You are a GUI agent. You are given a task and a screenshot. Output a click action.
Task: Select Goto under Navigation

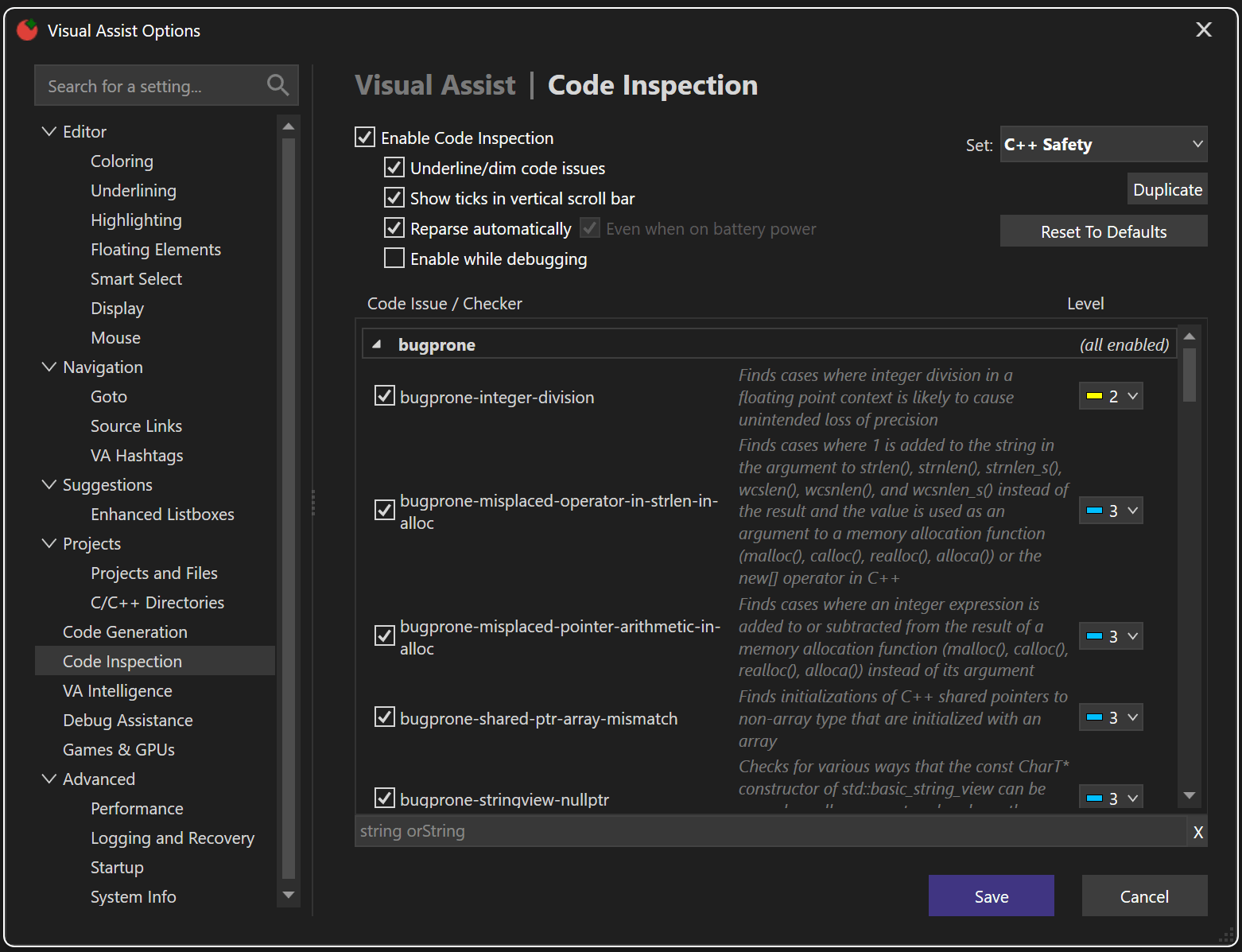109,396
